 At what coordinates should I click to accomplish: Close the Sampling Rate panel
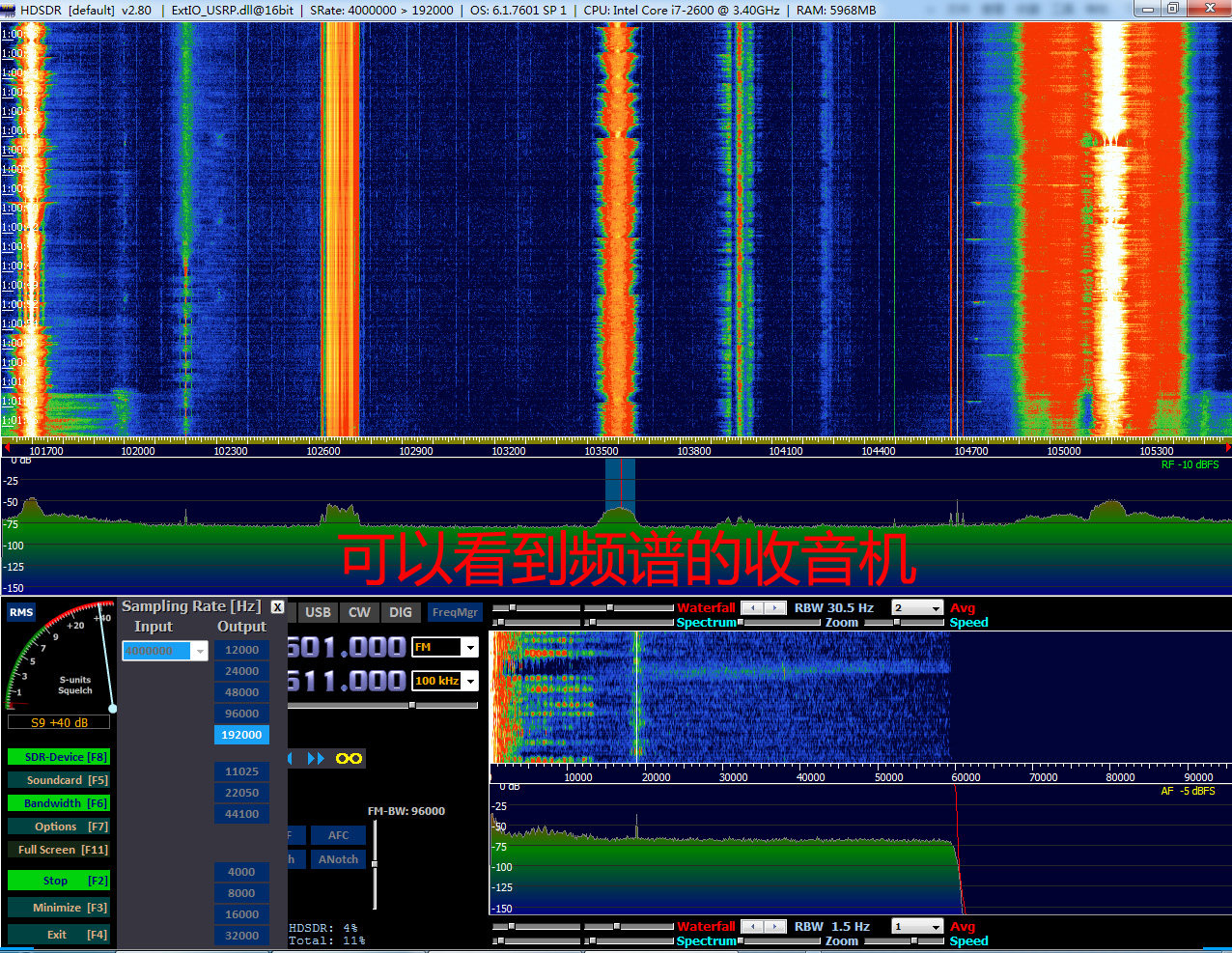point(277,607)
